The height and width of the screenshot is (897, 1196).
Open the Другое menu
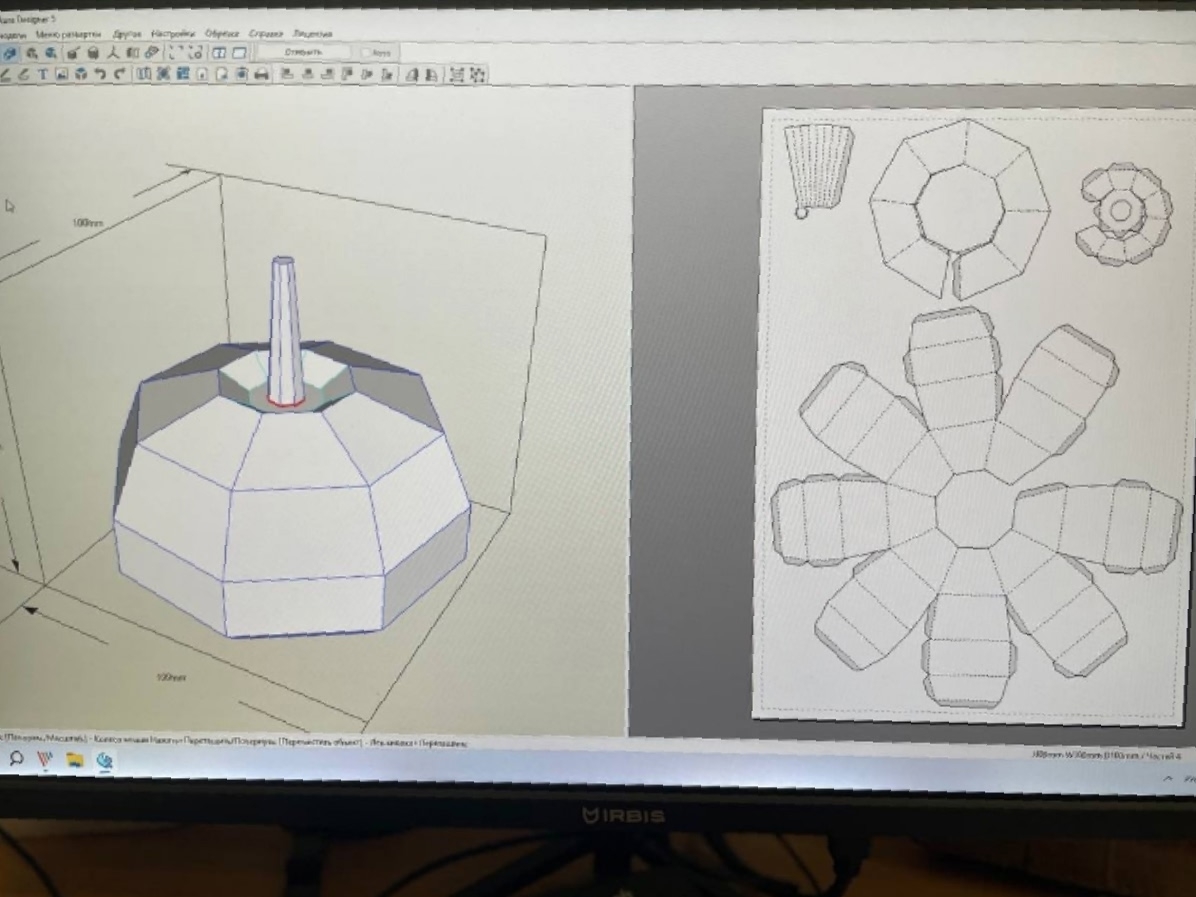[128, 34]
